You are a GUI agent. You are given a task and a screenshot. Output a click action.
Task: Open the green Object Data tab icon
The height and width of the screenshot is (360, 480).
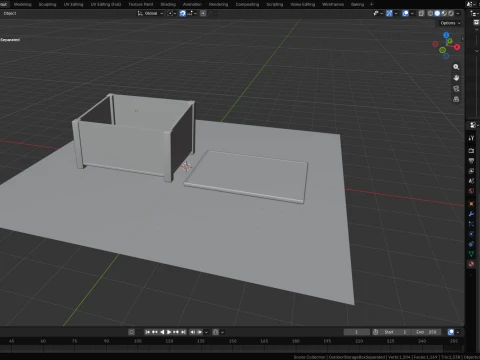[x=471, y=254]
